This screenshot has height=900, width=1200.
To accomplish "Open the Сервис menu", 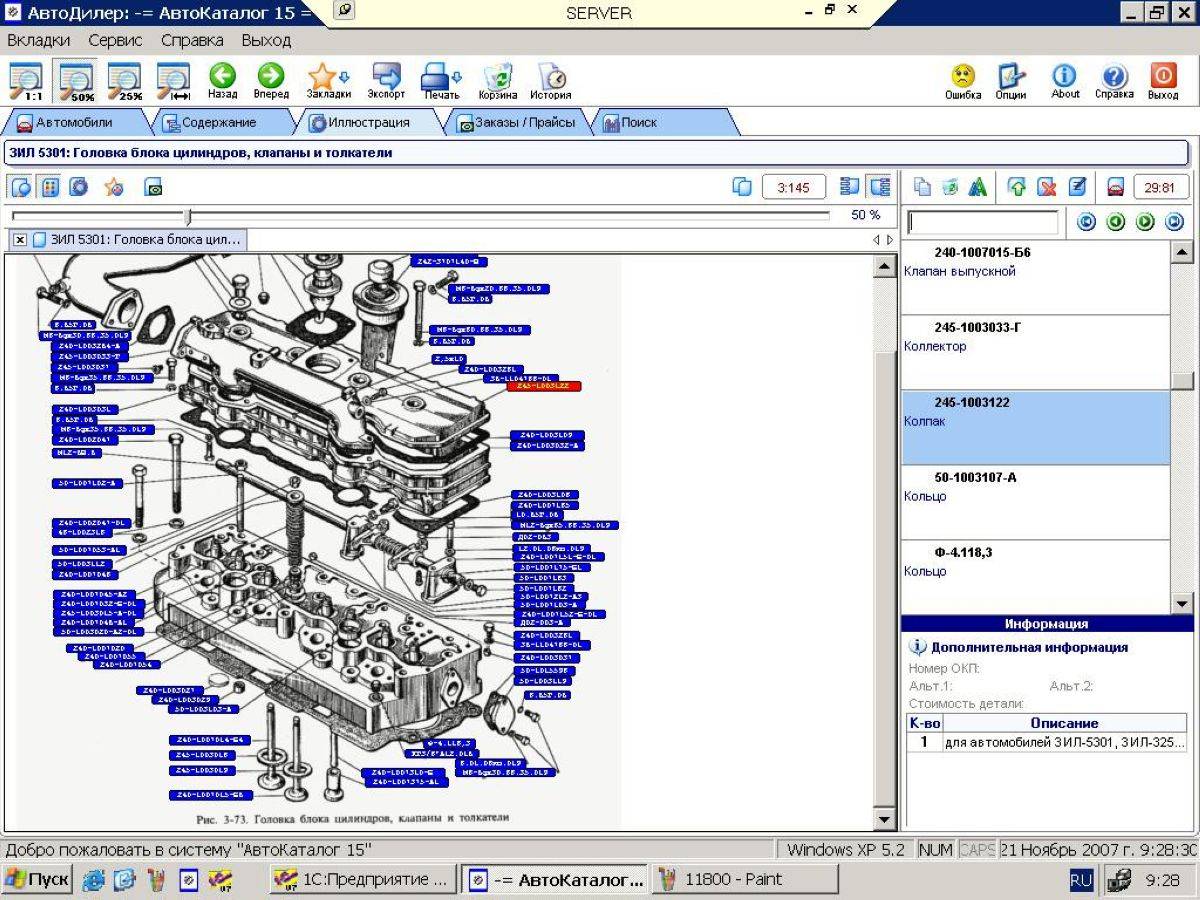I will 115,41.
